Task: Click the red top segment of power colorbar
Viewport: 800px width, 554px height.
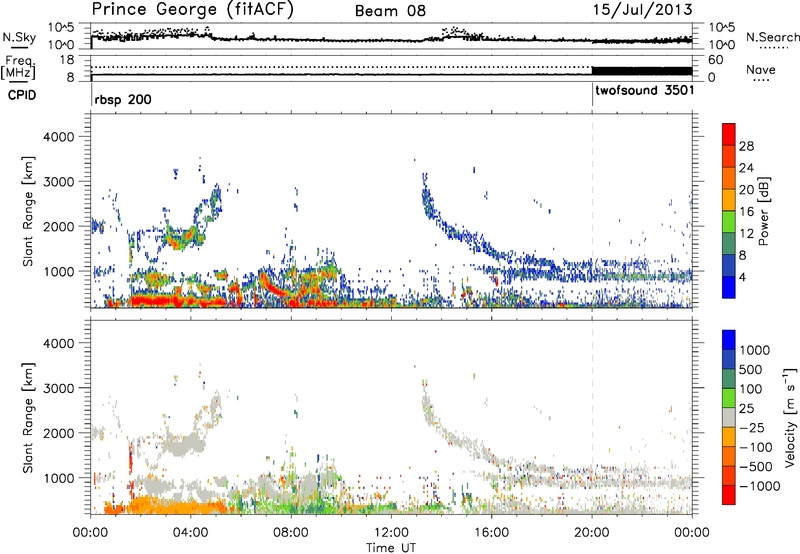Action: tap(729, 134)
